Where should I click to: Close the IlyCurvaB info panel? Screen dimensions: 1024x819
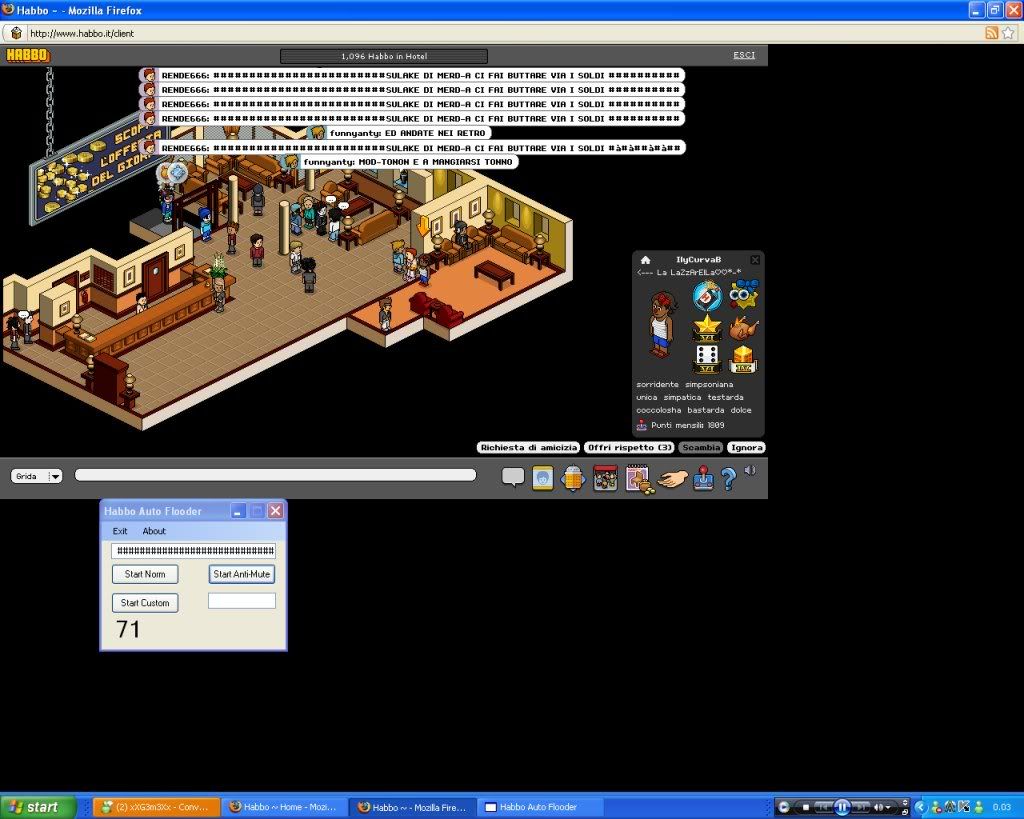point(755,260)
